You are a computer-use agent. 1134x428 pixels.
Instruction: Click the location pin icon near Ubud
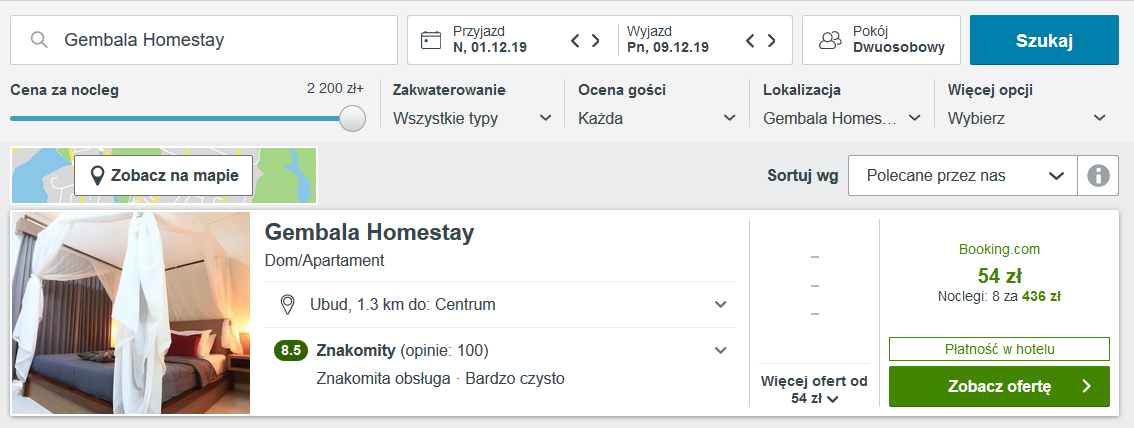coord(287,304)
